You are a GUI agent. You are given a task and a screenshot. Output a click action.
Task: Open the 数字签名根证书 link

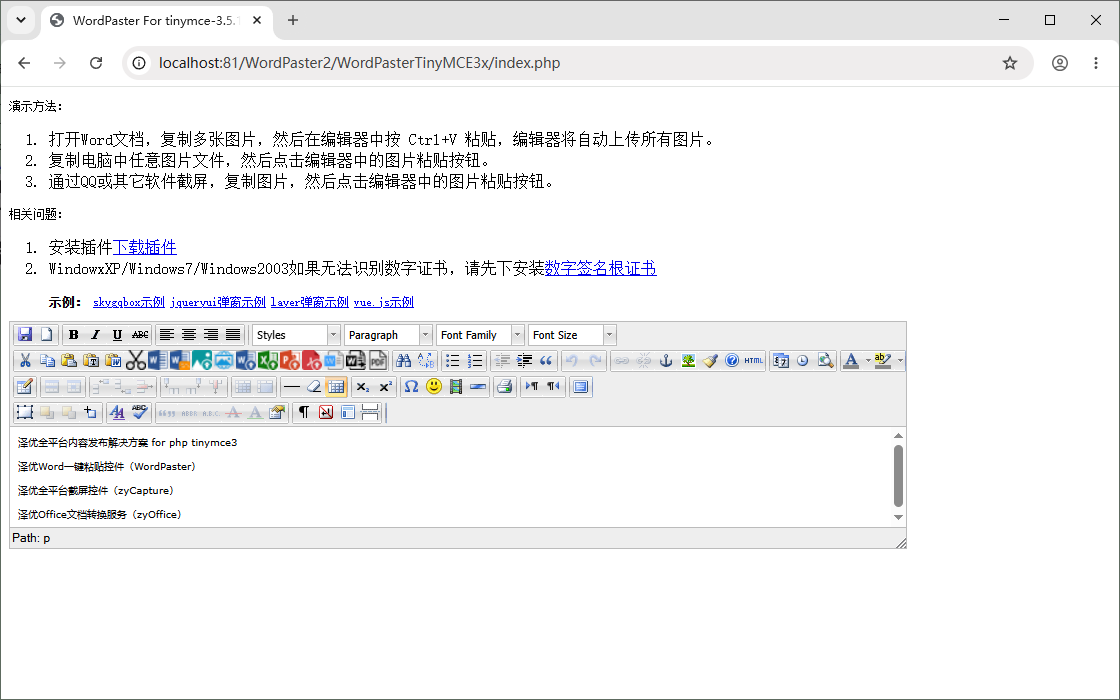[x=601, y=269]
